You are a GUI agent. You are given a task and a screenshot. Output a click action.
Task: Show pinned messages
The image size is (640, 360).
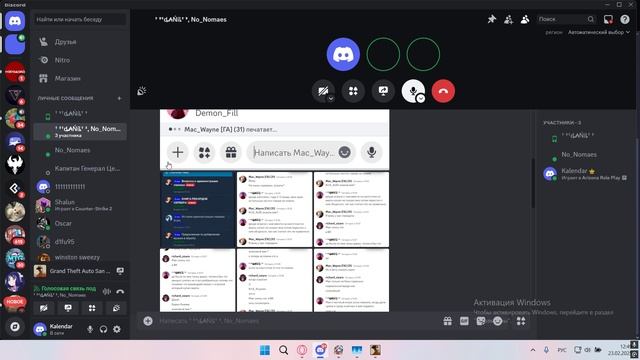point(492,19)
